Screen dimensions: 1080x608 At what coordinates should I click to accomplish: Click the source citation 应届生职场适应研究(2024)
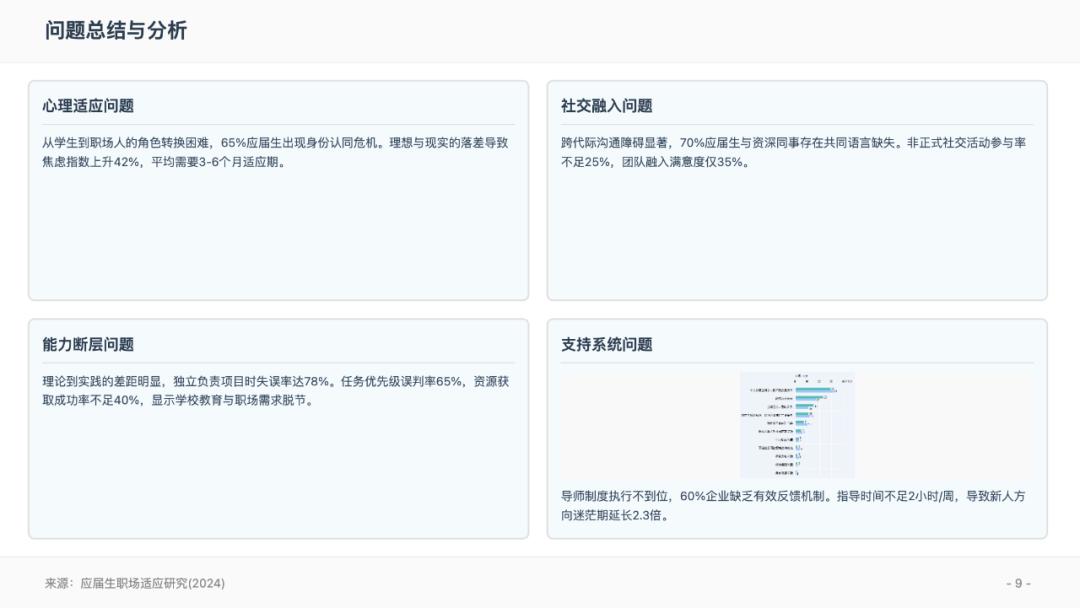point(152,583)
